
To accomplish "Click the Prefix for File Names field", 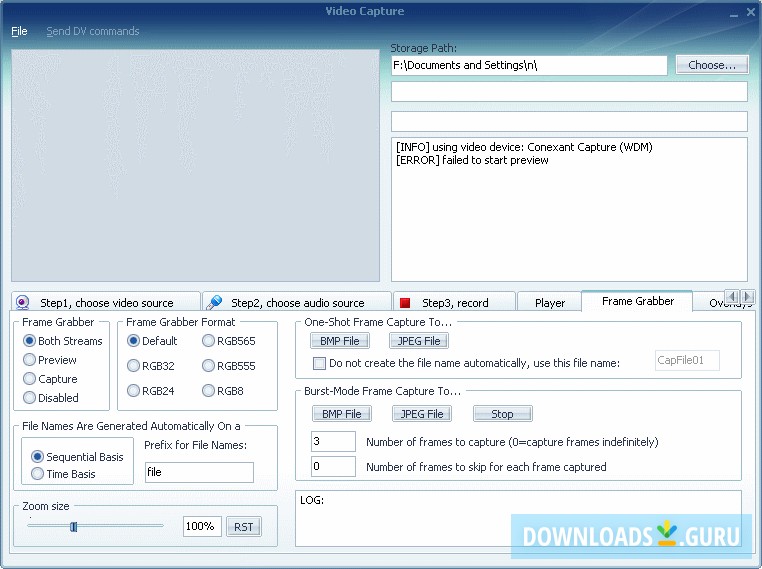I will pos(199,472).
